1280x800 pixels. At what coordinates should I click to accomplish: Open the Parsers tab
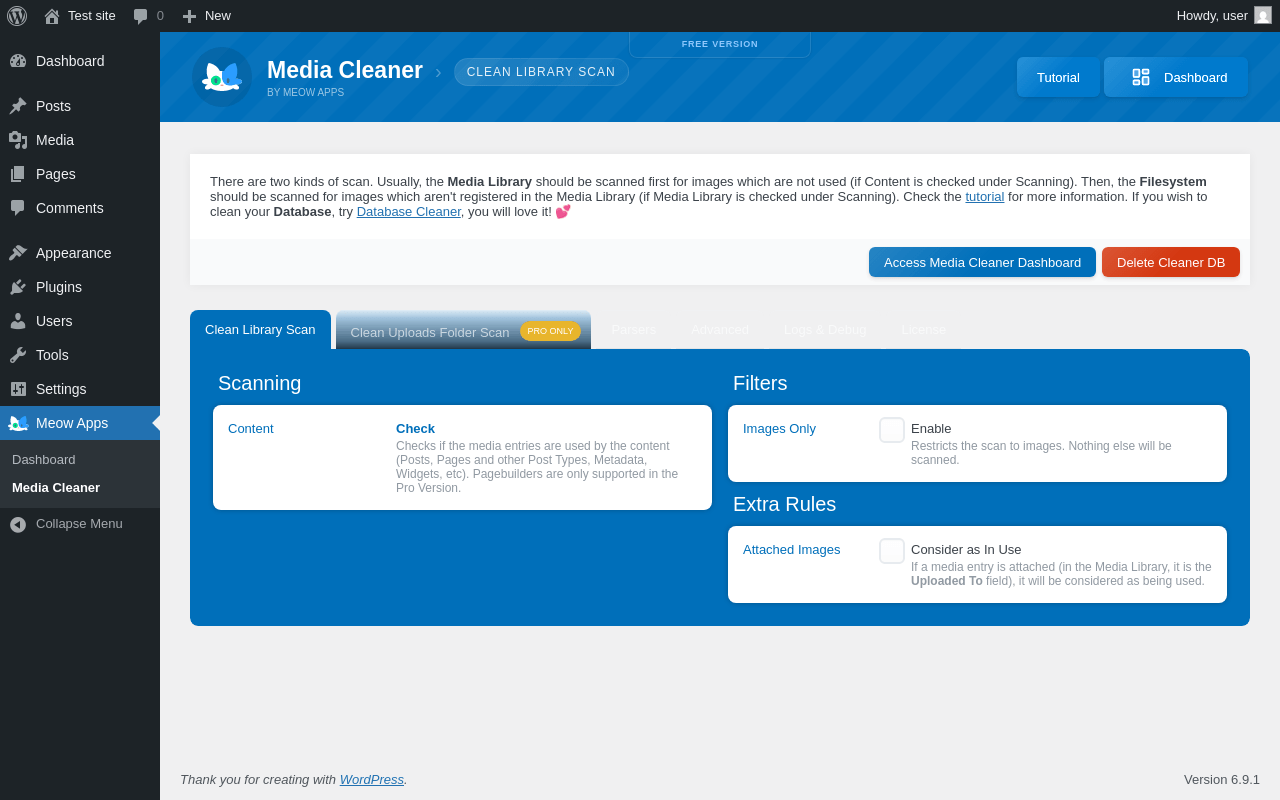pos(634,330)
